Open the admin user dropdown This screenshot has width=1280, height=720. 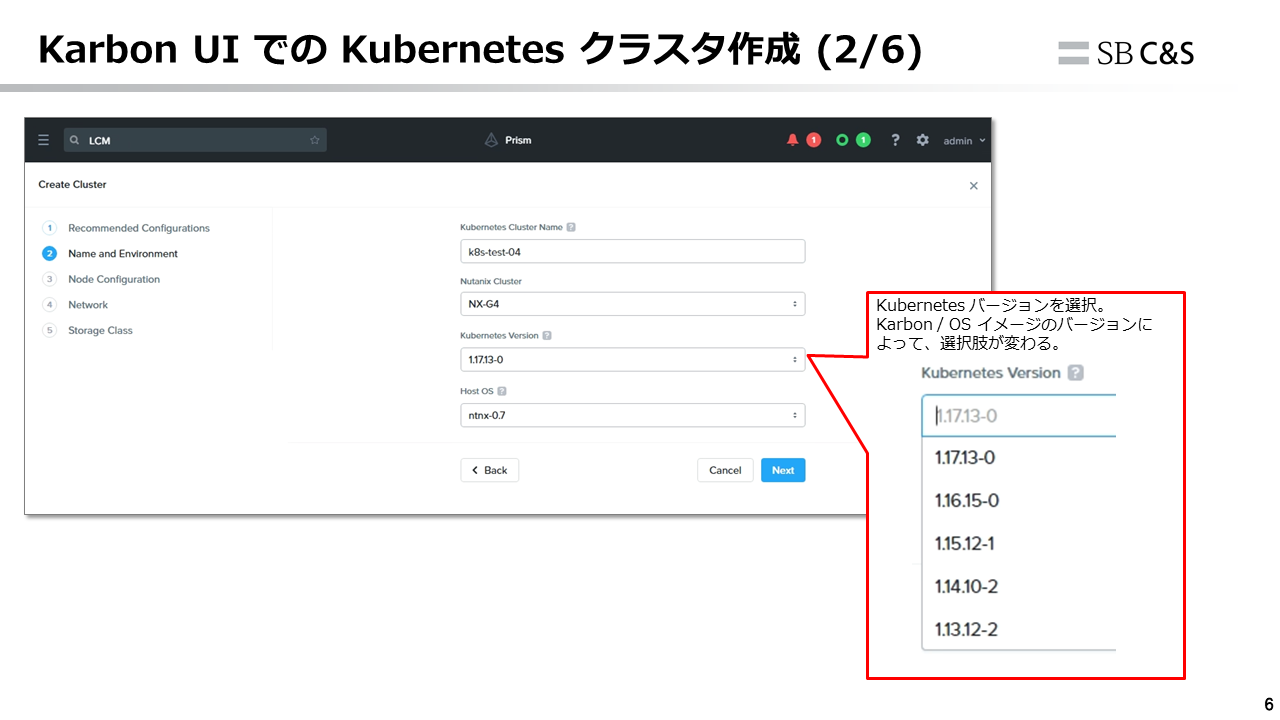tap(965, 141)
